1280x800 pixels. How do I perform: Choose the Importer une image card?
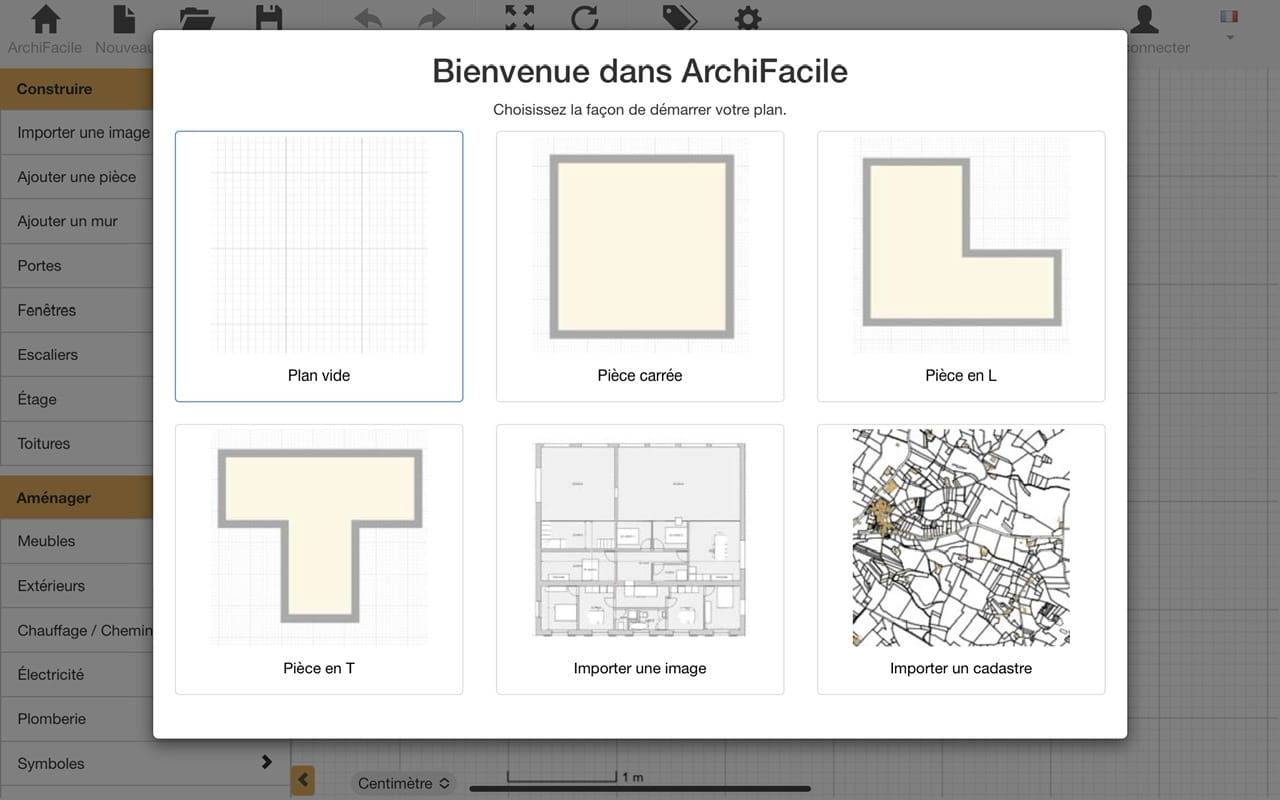(640, 559)
